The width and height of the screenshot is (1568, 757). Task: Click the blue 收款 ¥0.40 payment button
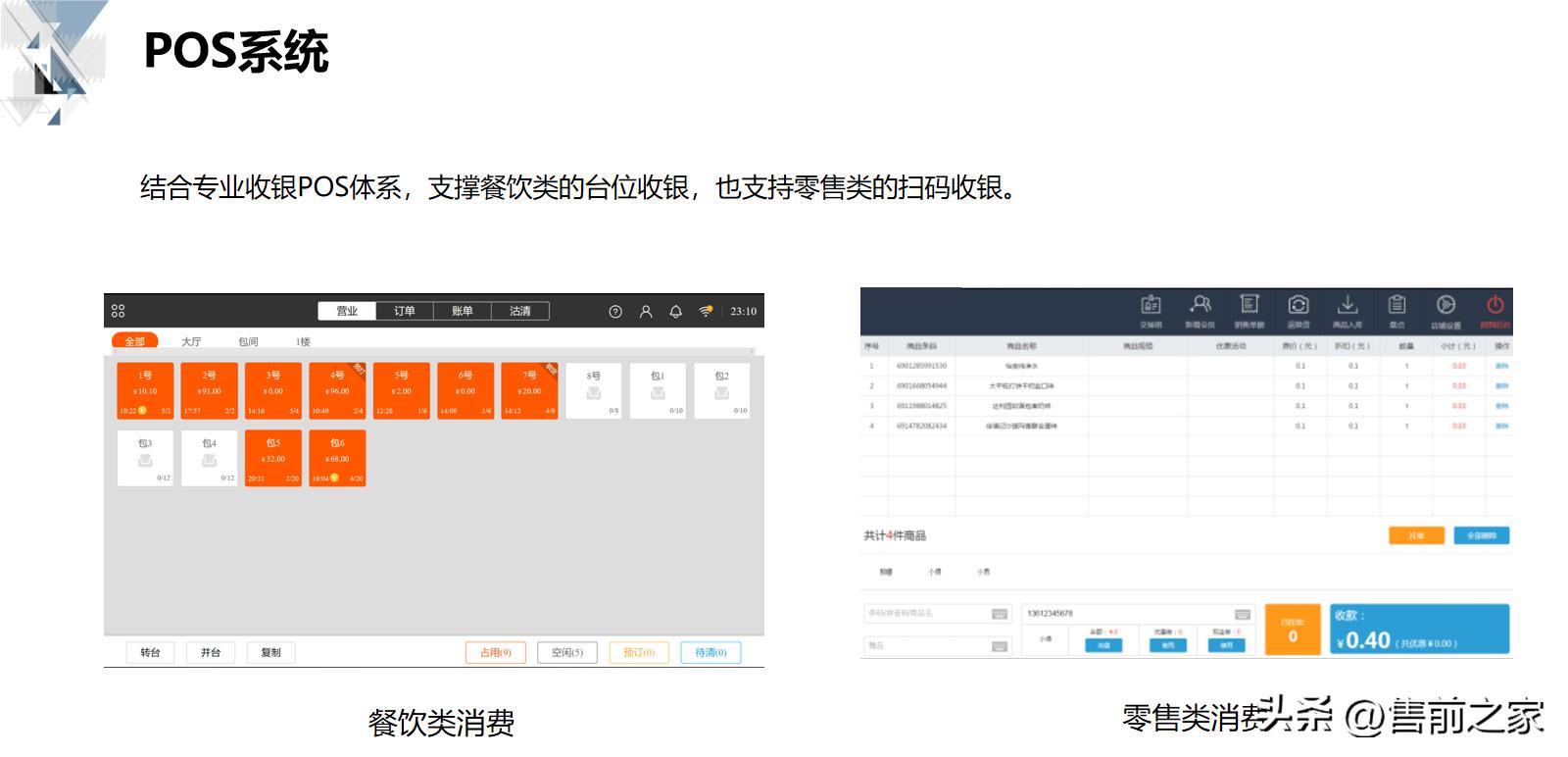(1419, 629)
